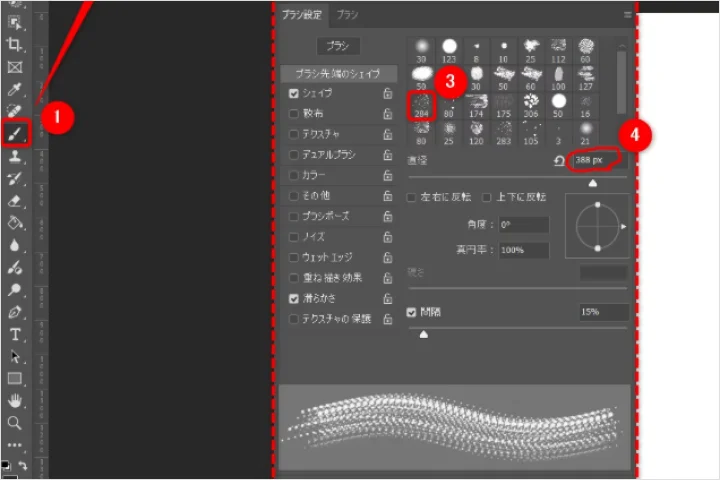720x480 pixels.
Task: Open the Edit Toolbar three-dots menu
Action: [15, 445]
